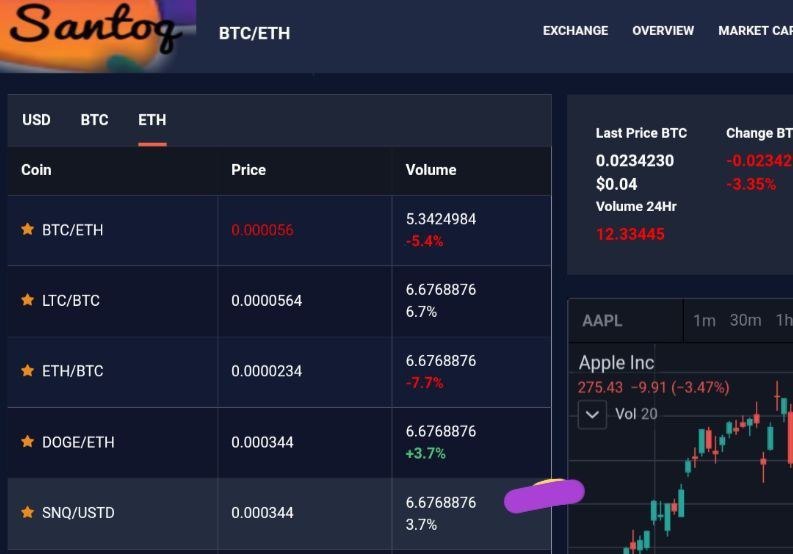This screenshot has height=554, width=793.
Task: Expand the chart legend chevron
Action: (x=593, y=414)
